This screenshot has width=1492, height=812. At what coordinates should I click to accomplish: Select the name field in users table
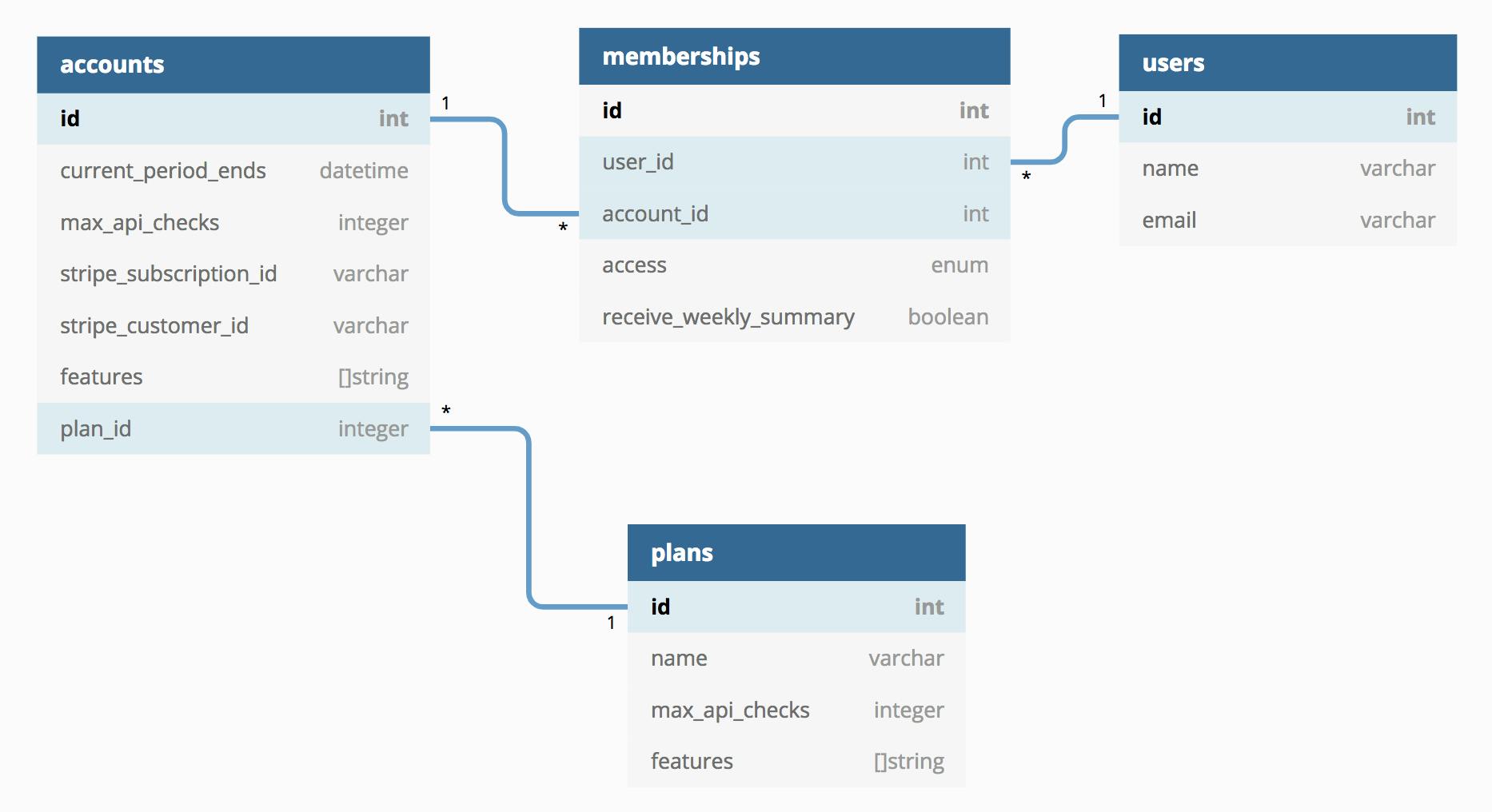(x=1288, y=169)
